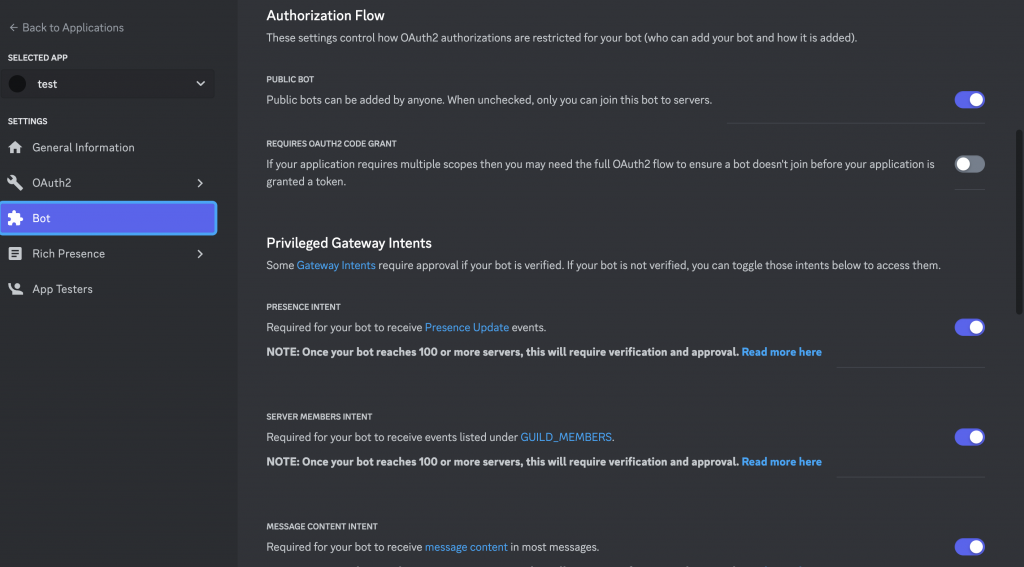Open the Gateway Intents link
Screen dimensions: 1024x567
click(x=336, y=266)
